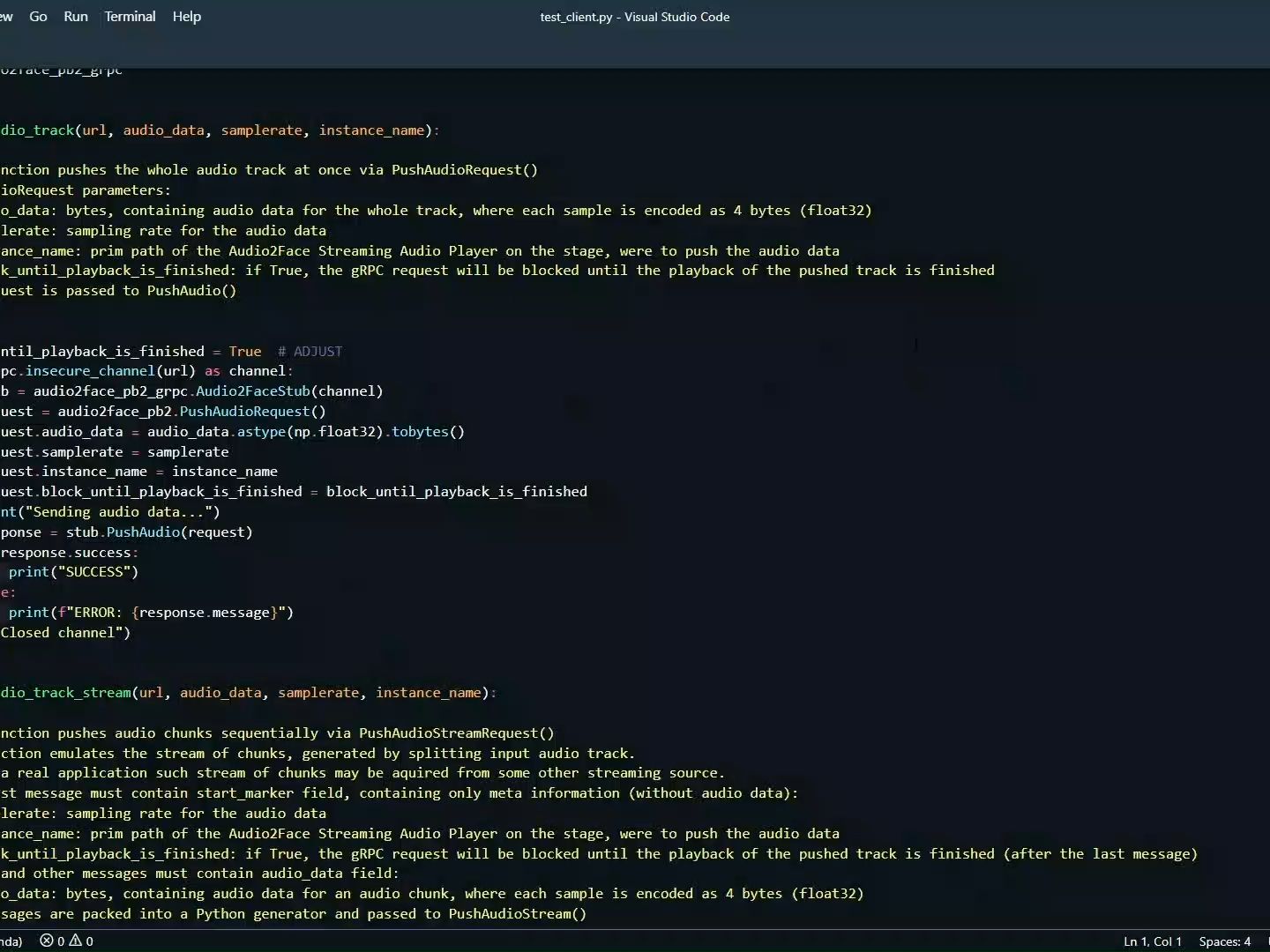The width and height of the screenshot is (1270, 952).
Task: Click the '# ADJUST' comment
Action: [x=310, y=352]
